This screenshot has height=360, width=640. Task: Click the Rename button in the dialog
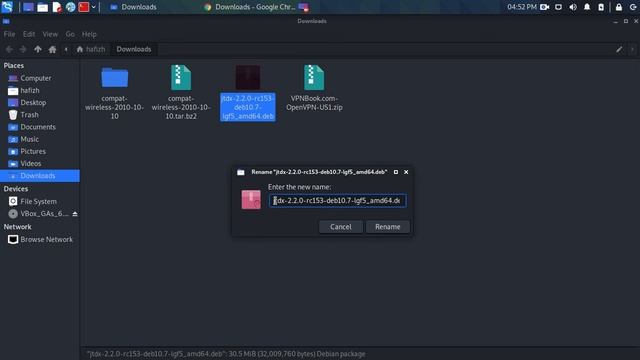[x=387, y=227]
